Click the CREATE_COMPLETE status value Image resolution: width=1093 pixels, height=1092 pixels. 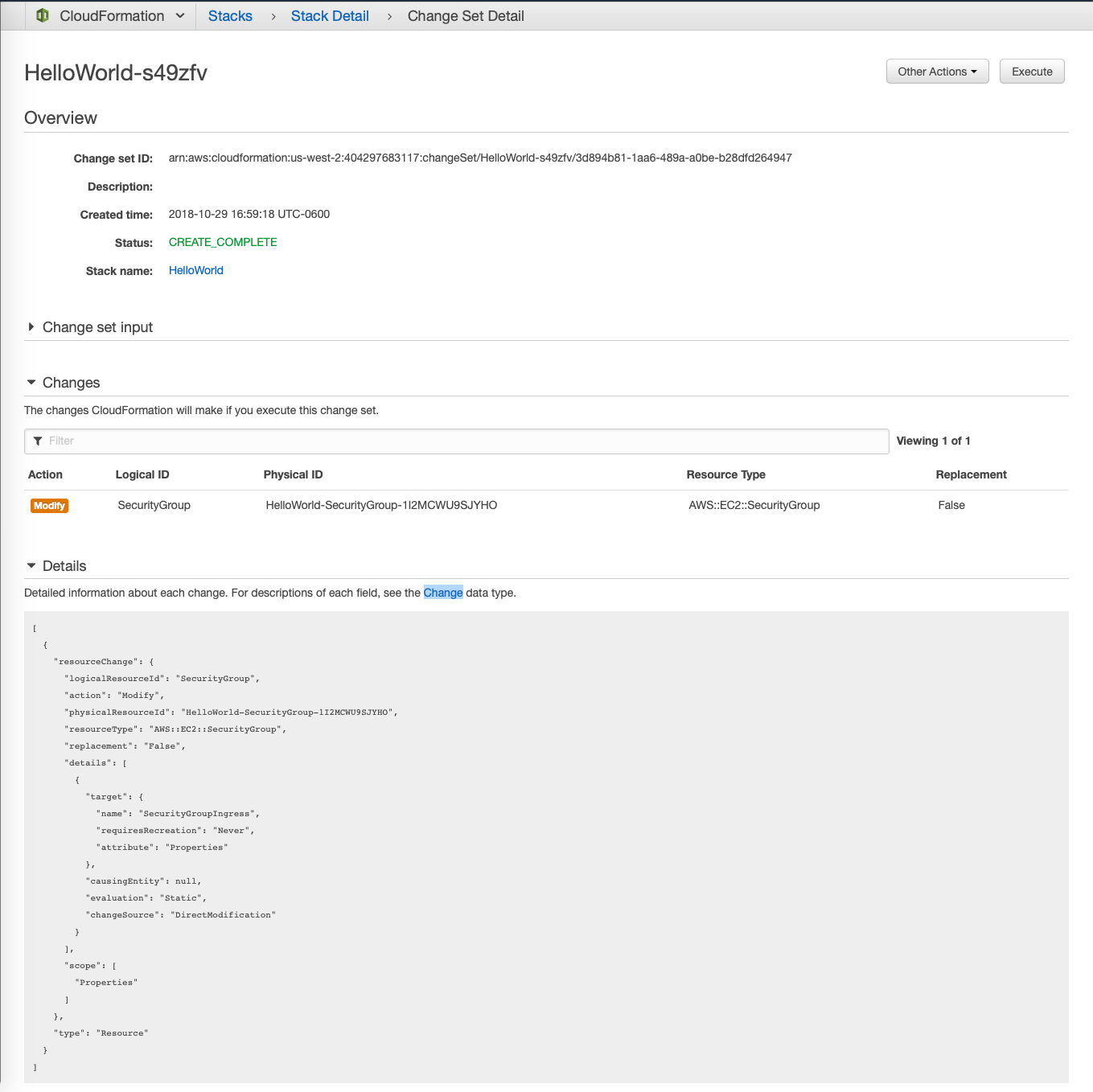coord(223,242)
